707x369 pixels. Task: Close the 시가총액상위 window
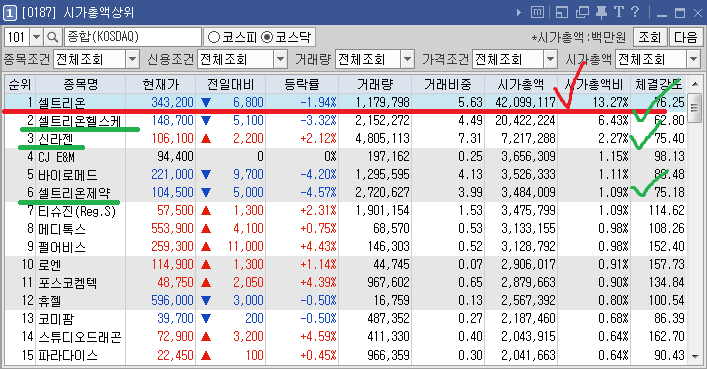(697, 13)
